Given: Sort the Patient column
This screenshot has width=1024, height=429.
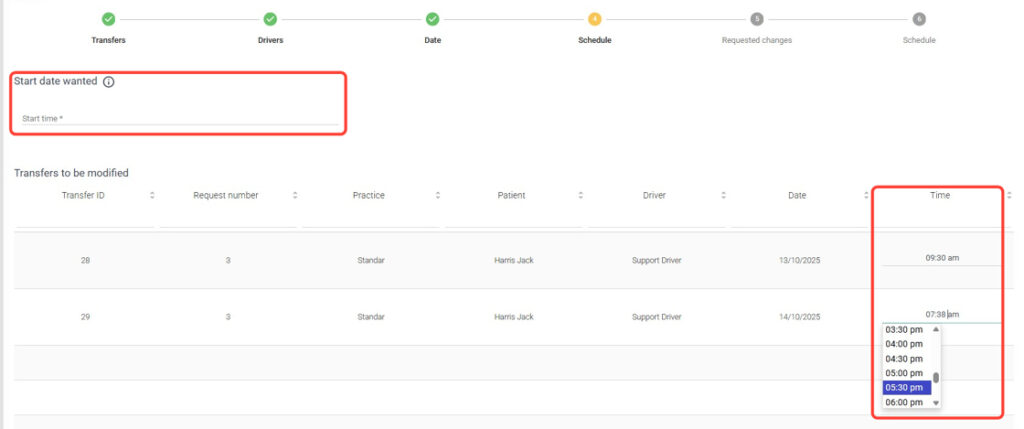Looking at the screenshot, I should coord(581,196).
